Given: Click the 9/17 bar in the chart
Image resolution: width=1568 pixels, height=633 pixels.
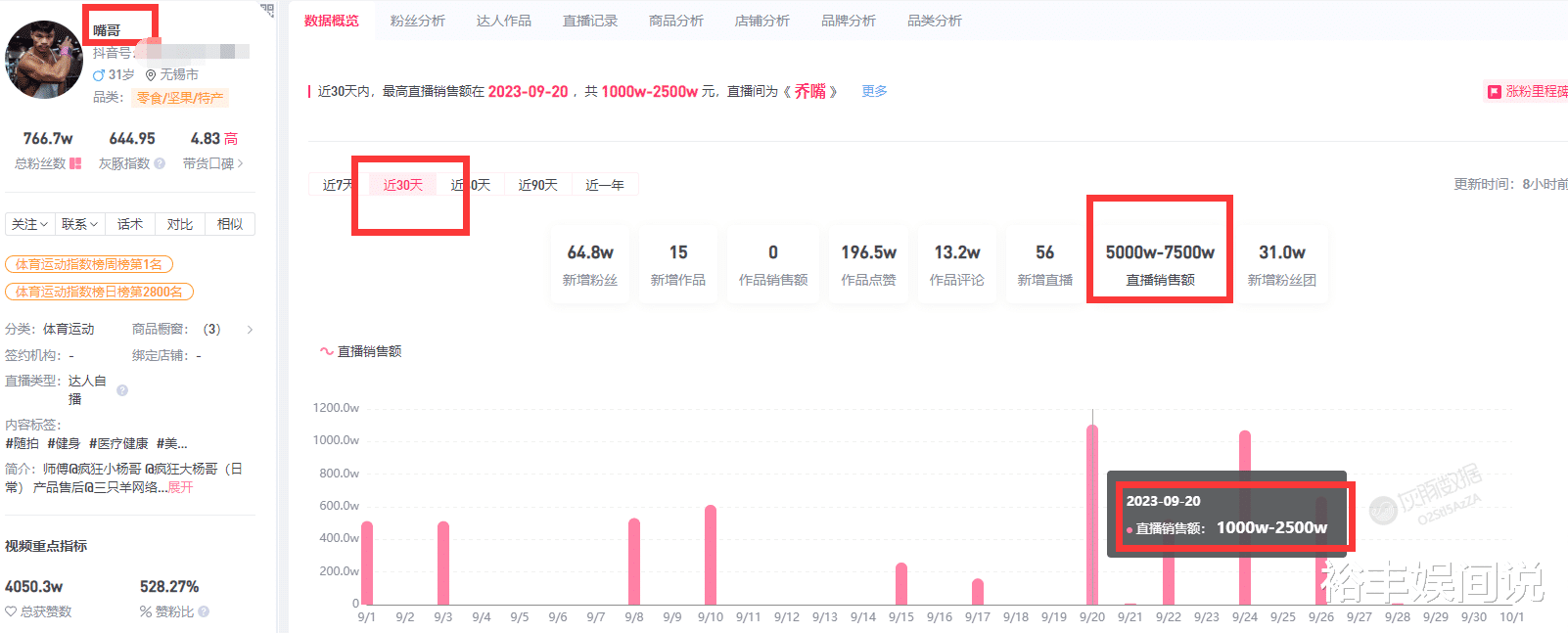Looking at the screenshot, I should point(978,591).
